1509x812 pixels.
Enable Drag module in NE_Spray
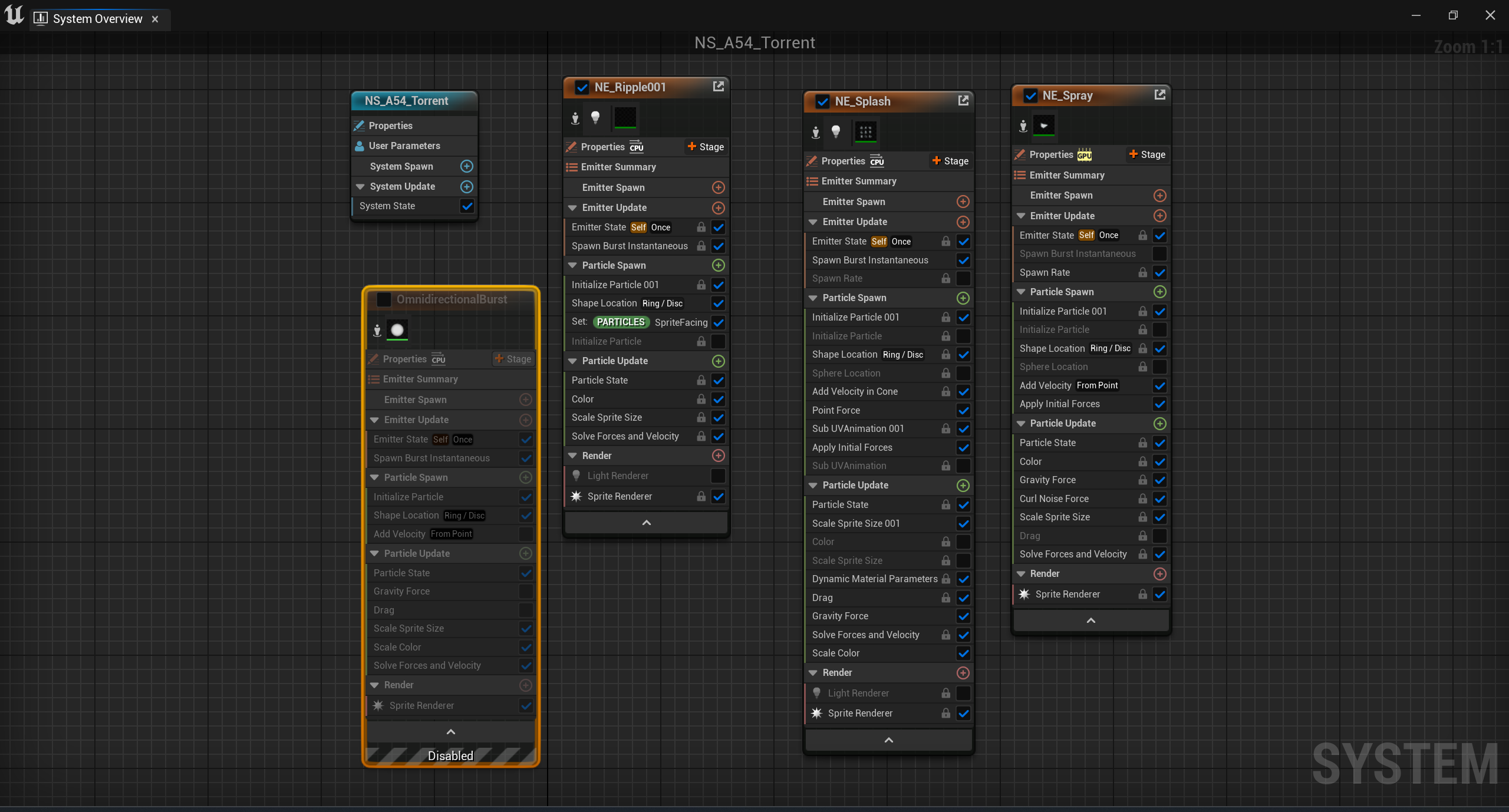(1159, 536)
